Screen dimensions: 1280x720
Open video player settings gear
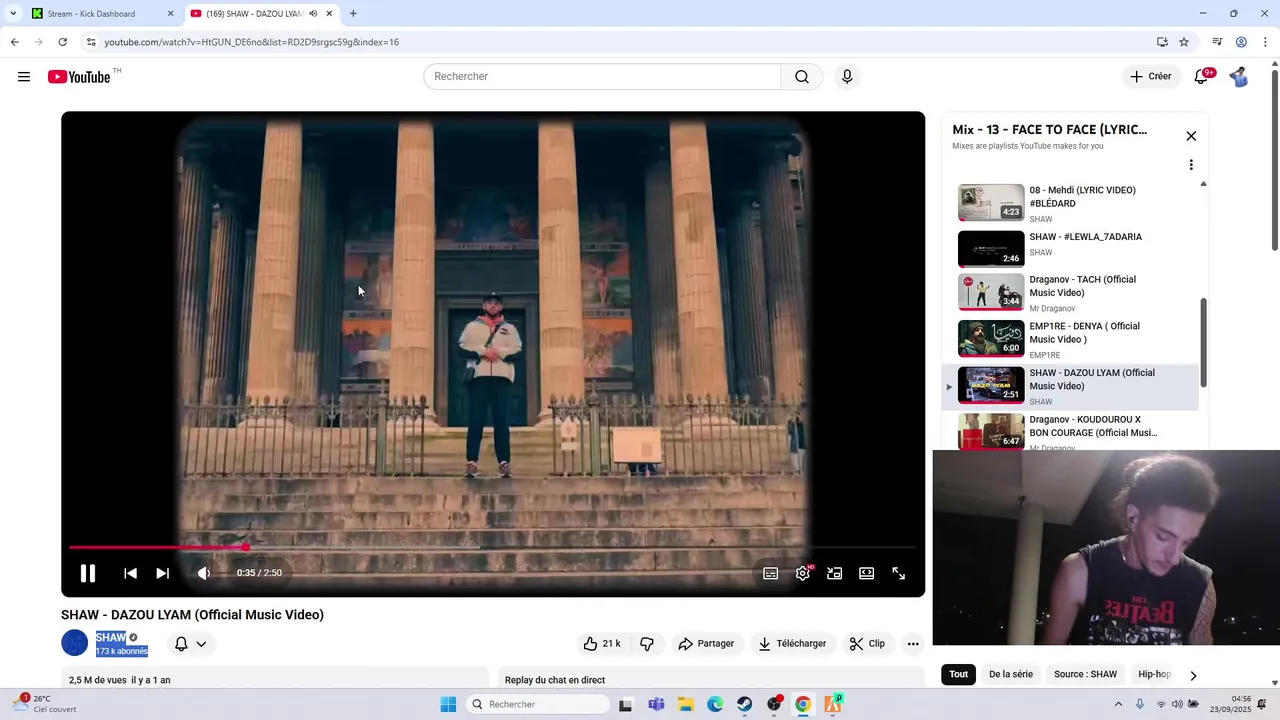[x=803, y=573]
